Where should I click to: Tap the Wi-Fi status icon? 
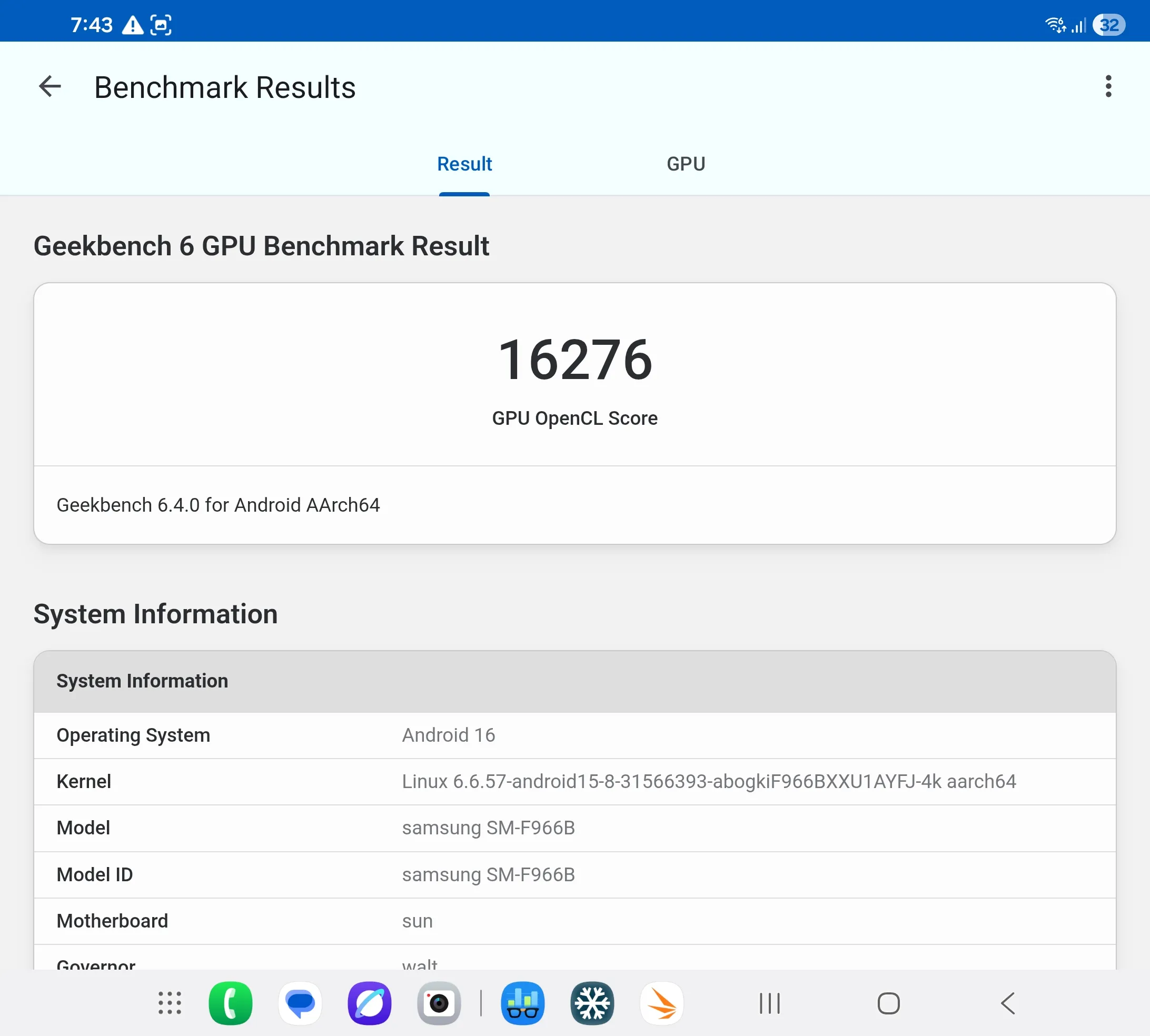click(1056, 25)
